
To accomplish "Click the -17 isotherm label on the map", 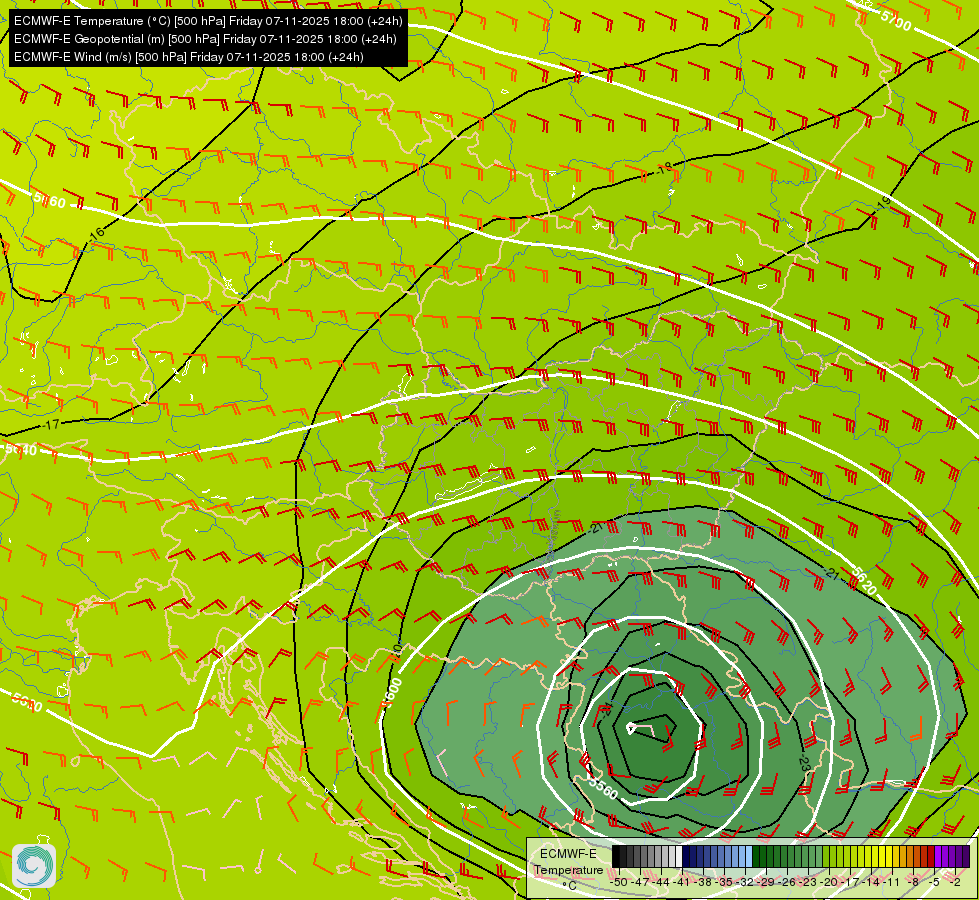I will [52, 425].
